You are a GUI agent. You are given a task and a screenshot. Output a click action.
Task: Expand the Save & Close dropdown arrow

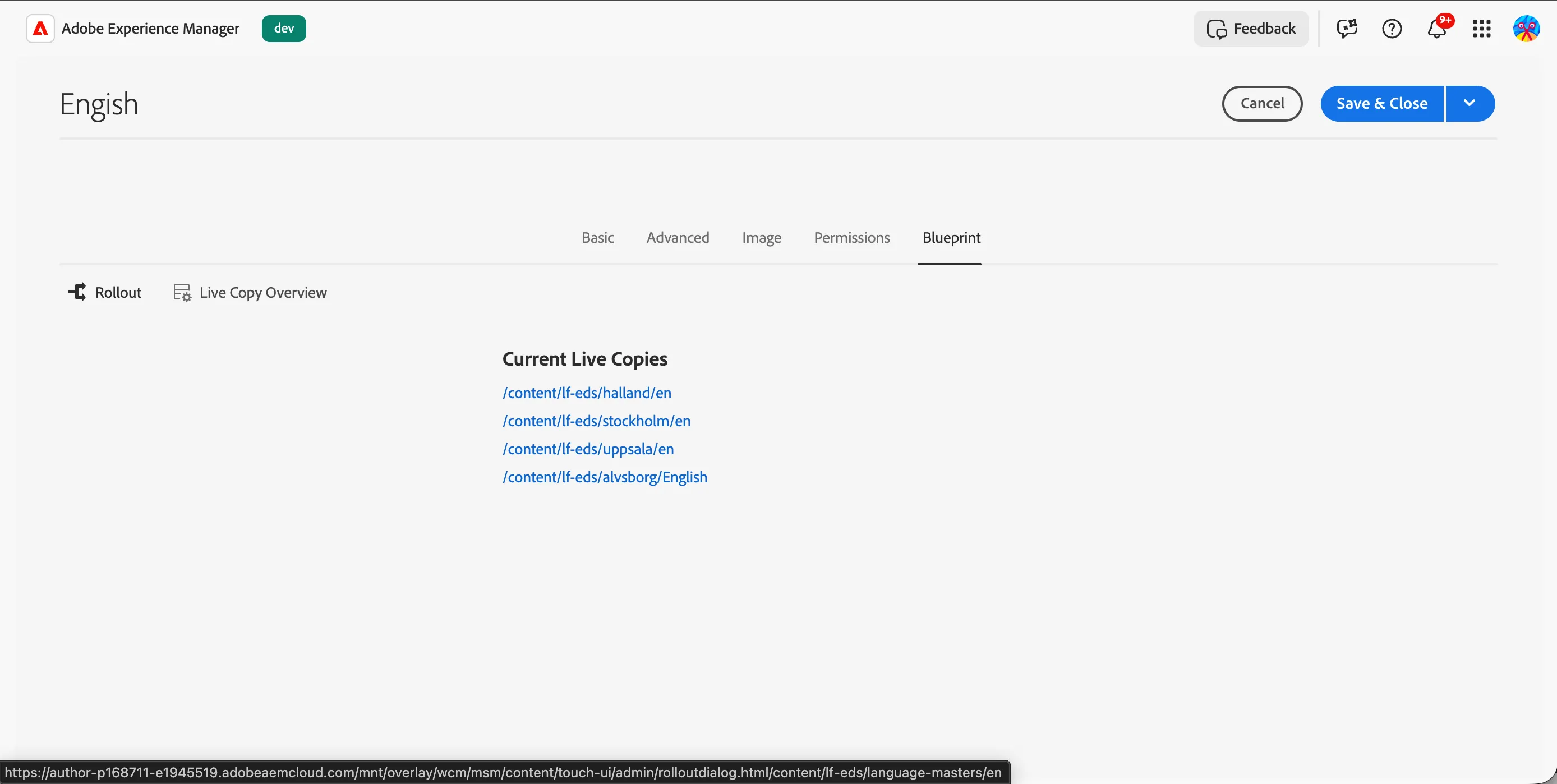pos(1470,103)
